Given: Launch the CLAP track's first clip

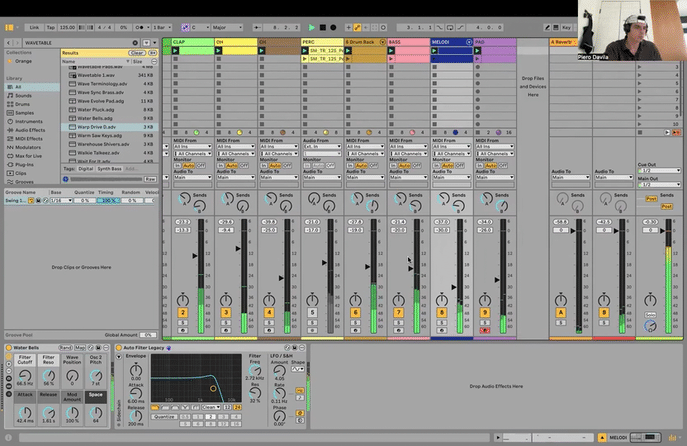Looking at the screenshot, I should (x=176, y=51).
